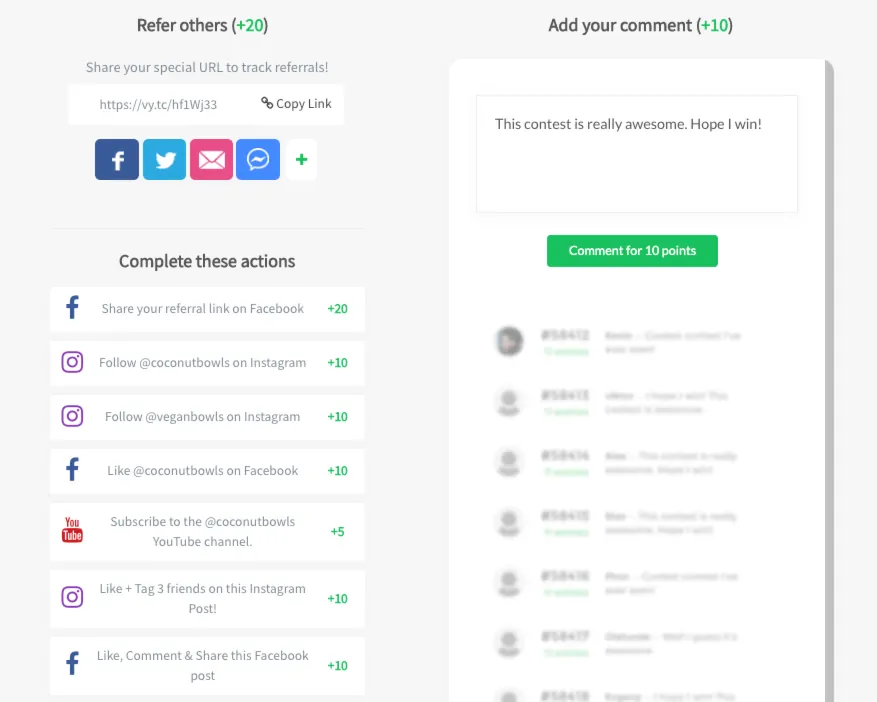877x702 pixels.
Task: Click the Copy Link chain icon
Action: (x=267, y=103)
